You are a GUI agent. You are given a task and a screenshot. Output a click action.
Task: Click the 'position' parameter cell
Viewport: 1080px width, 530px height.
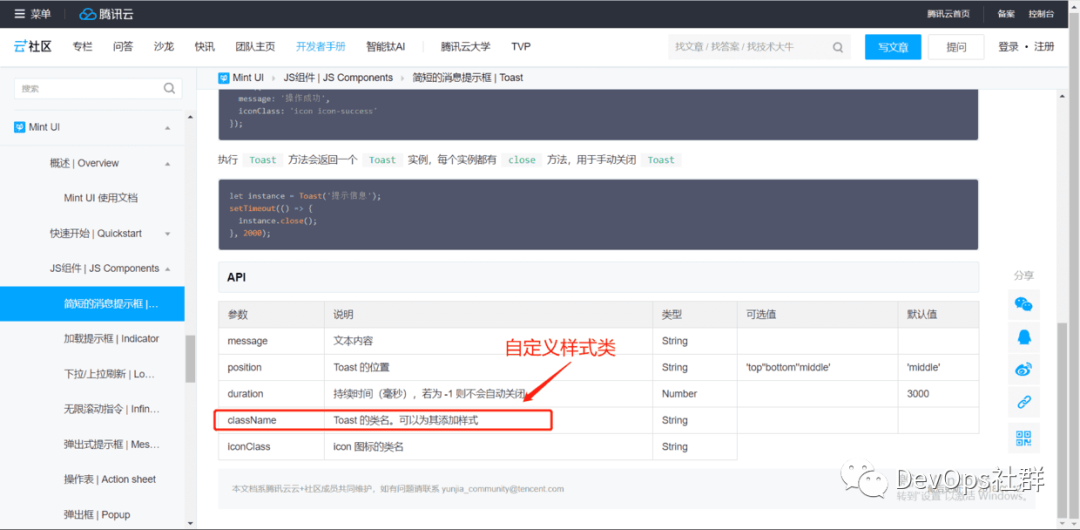tap(271, 367)
